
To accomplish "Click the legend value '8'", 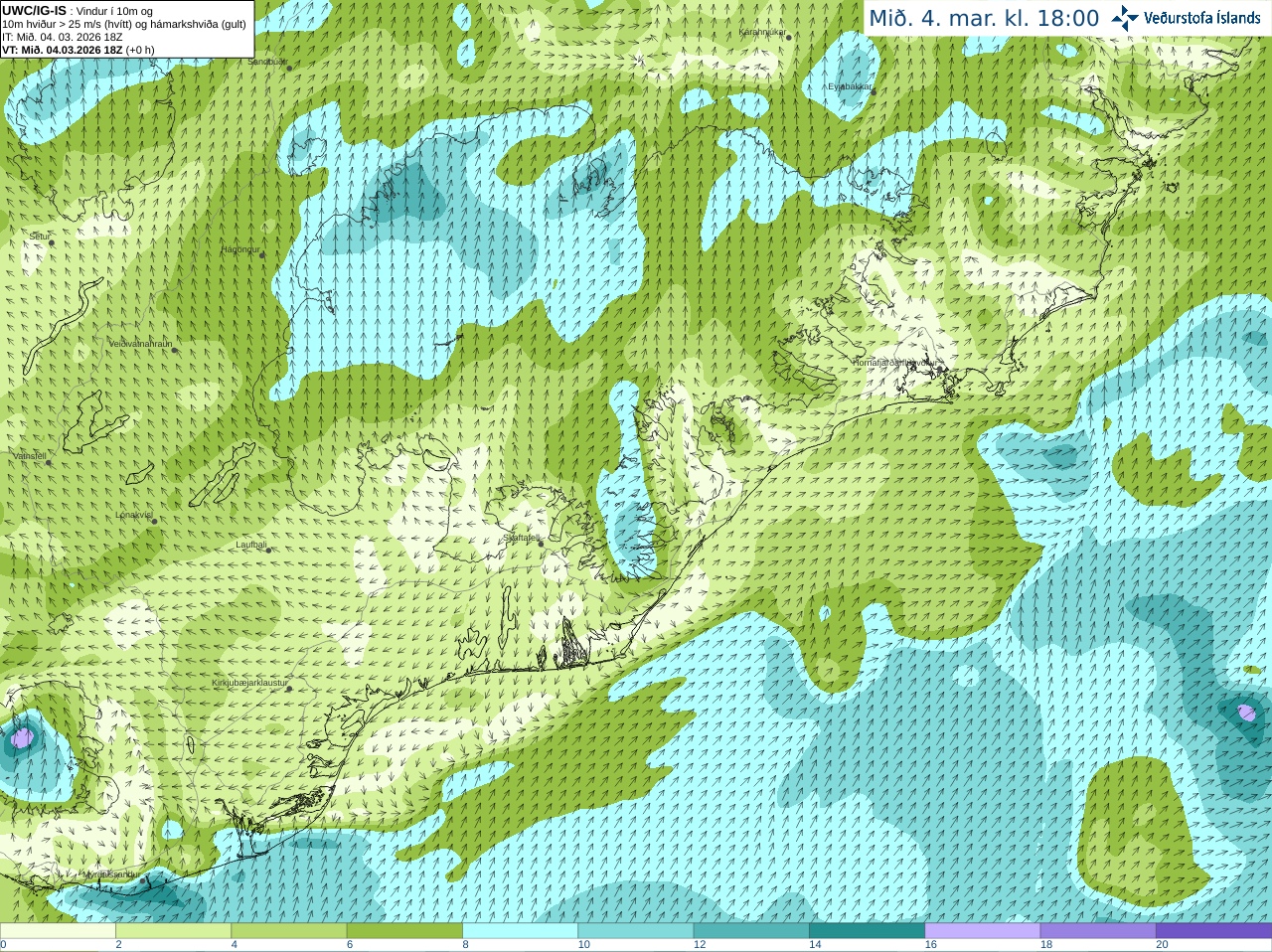I will (x=465, y=945).
